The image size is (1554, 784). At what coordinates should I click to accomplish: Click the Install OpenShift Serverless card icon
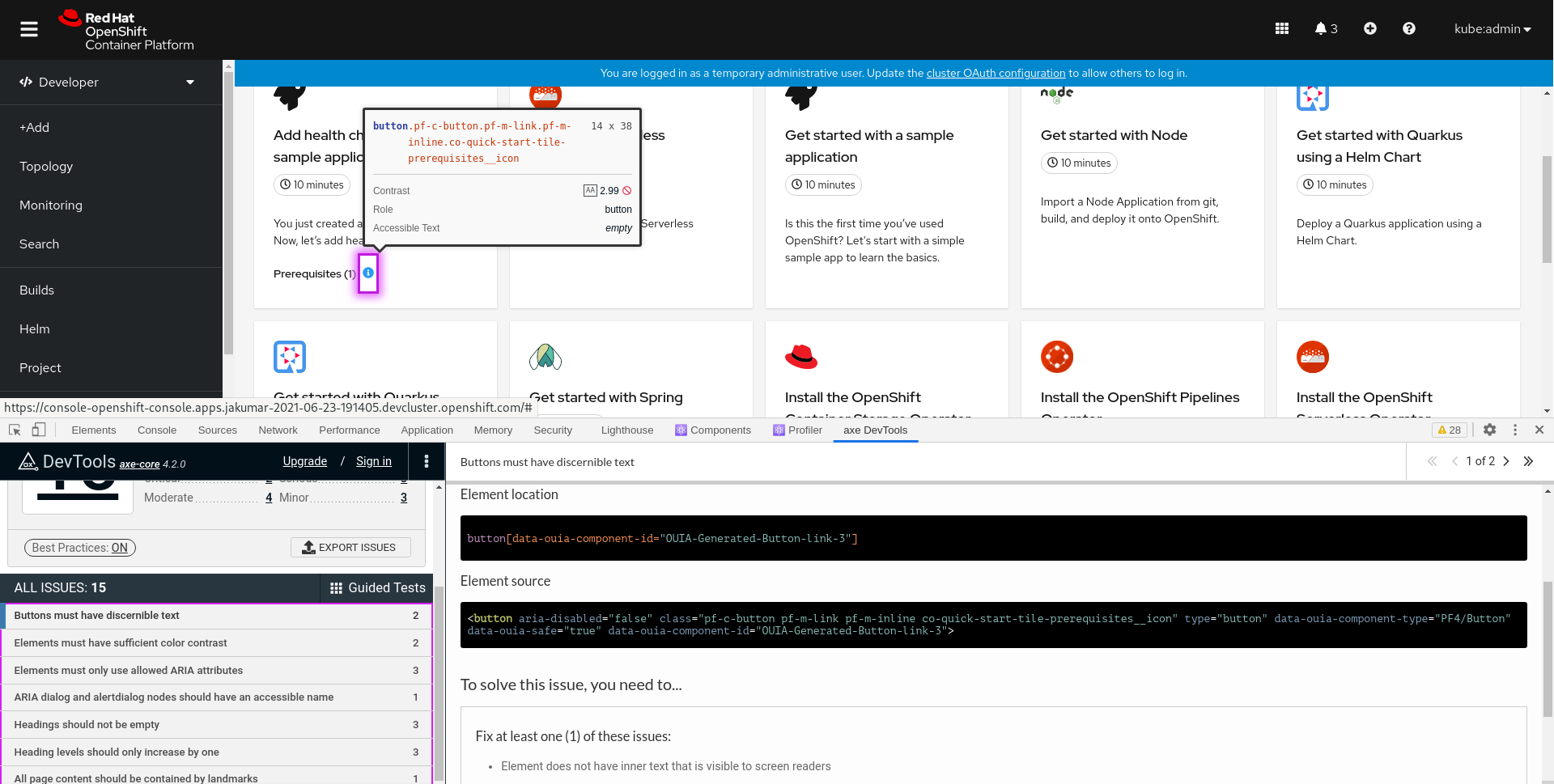pyautogui.click(x=1313, y=357)
